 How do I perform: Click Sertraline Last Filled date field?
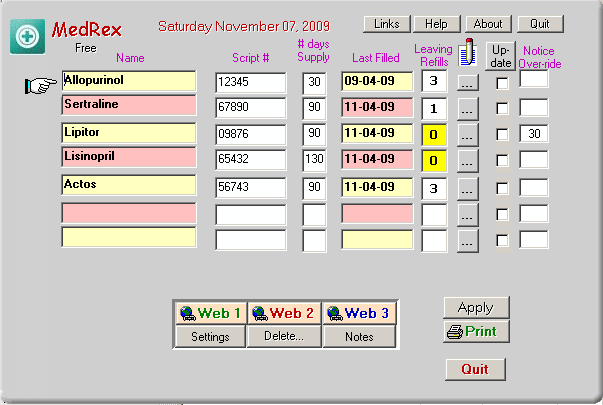pos(377,107)
